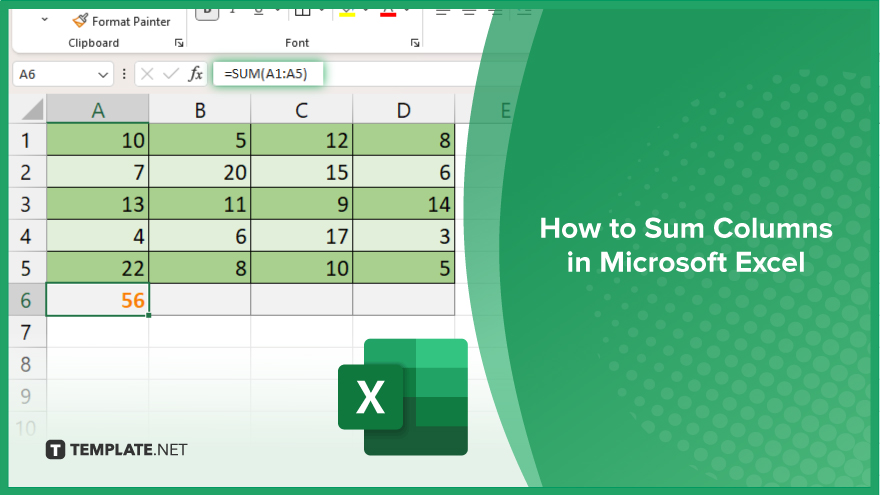This screenshot has height=495, width=880.
Task: Select cell D1 containing 8
Action: 404,140
